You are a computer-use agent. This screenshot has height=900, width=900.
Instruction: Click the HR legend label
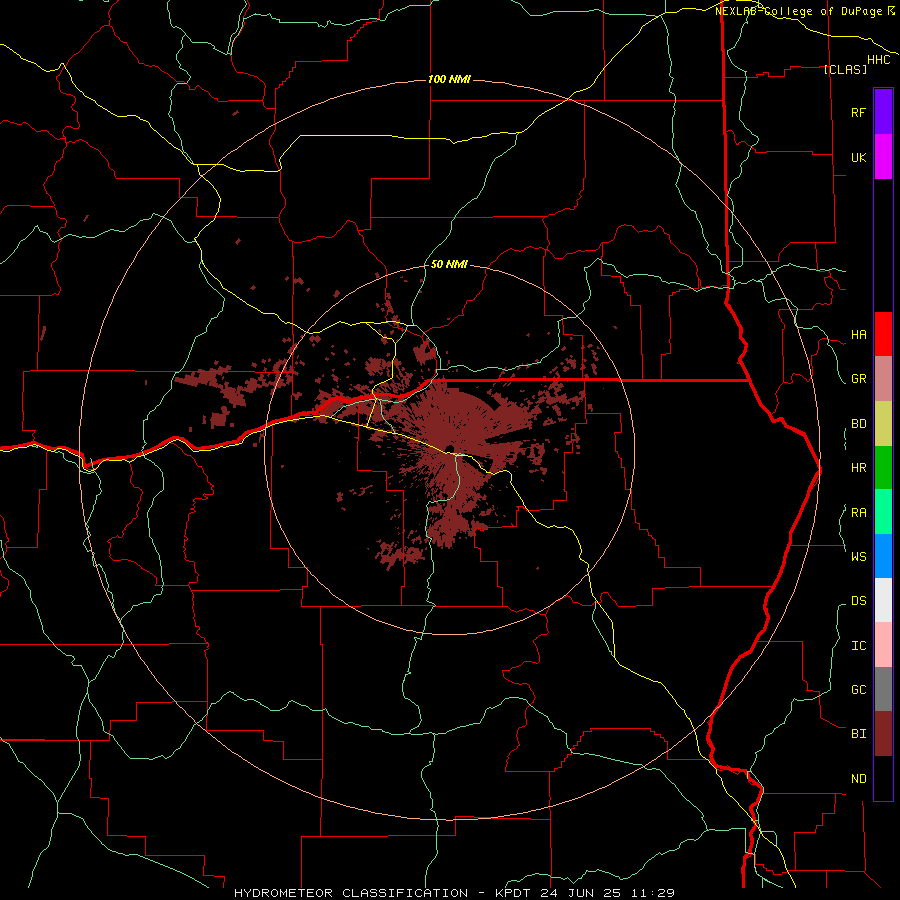pyautogui.click(x=858, y=468)
